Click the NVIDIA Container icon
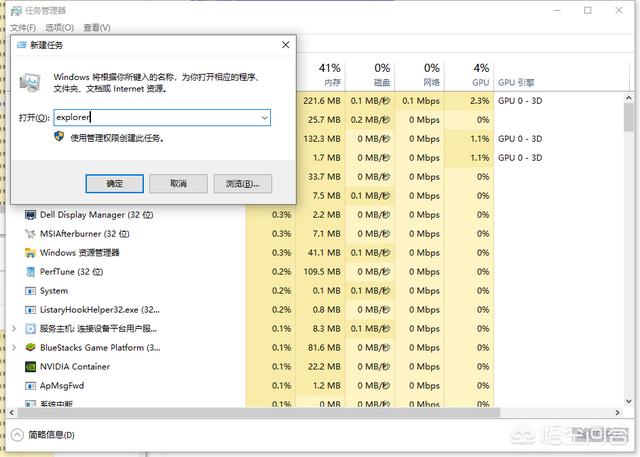640x457 pixels. tap(30, 367)
